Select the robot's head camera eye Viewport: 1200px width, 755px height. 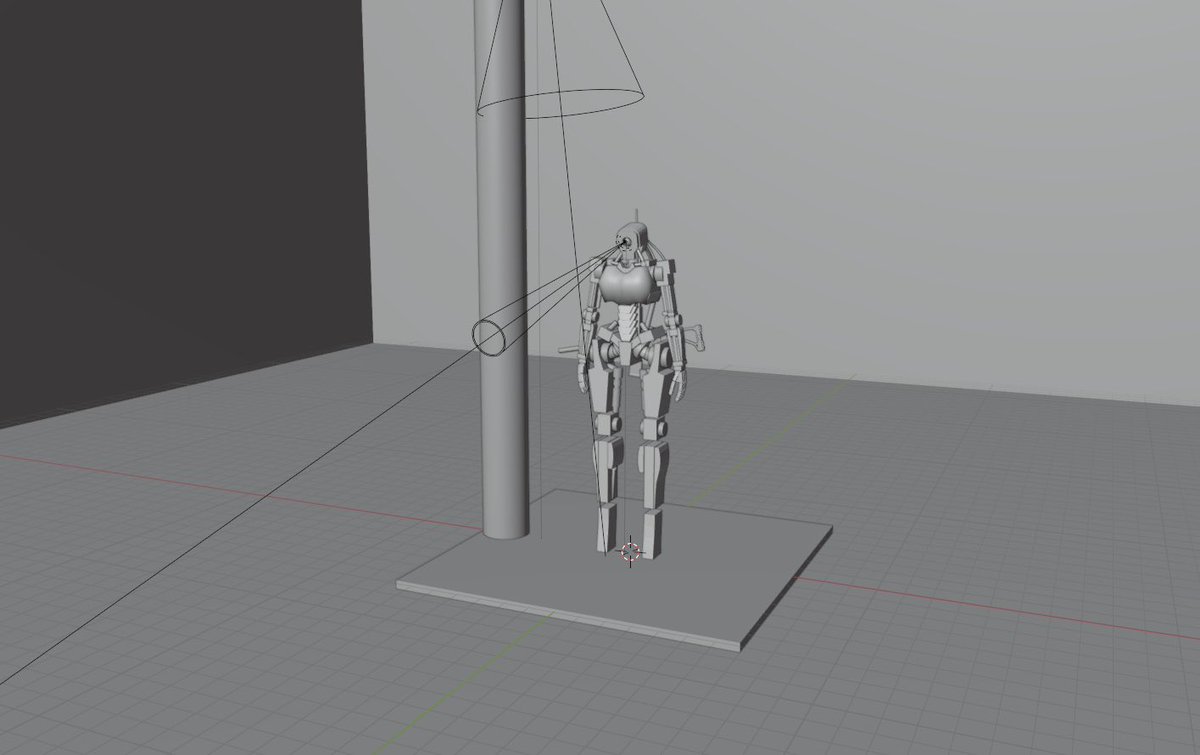pyautogui.click(x=626, y=241)
